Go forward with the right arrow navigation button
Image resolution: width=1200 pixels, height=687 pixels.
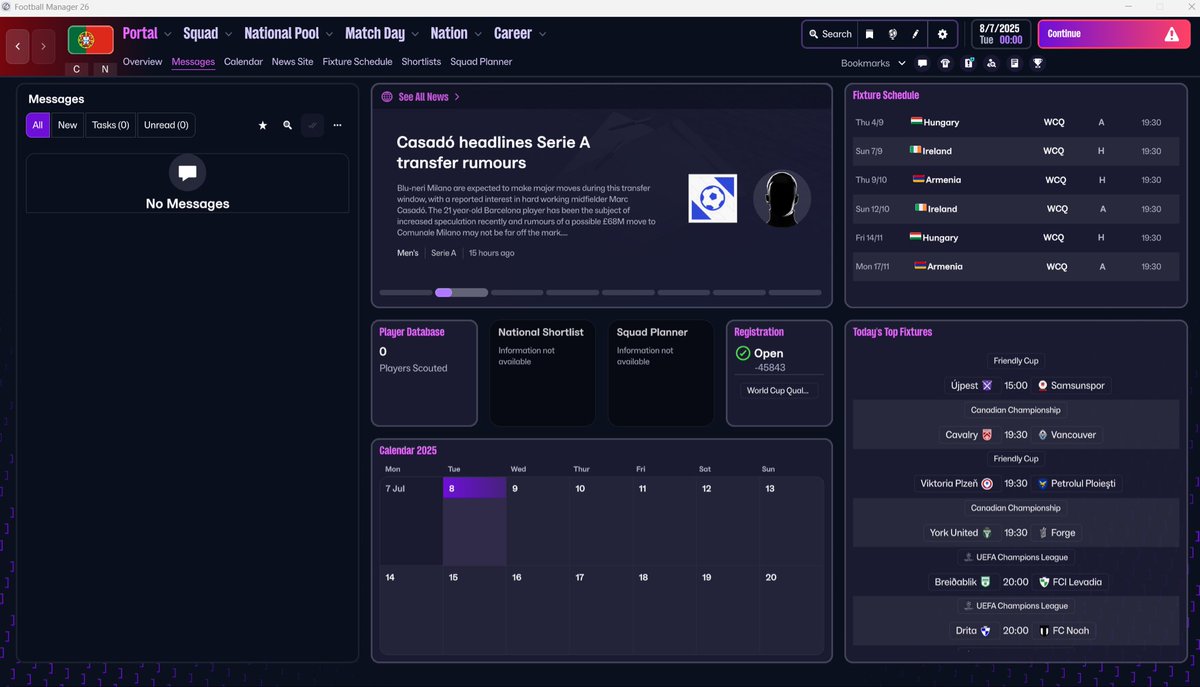(43, 46)
